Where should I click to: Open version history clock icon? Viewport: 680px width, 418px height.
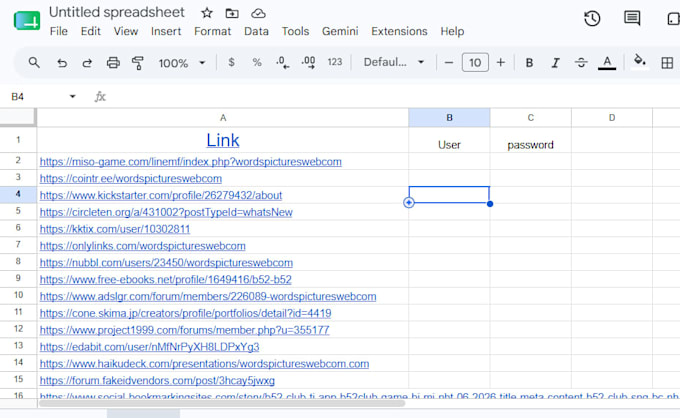pos(592,19)
